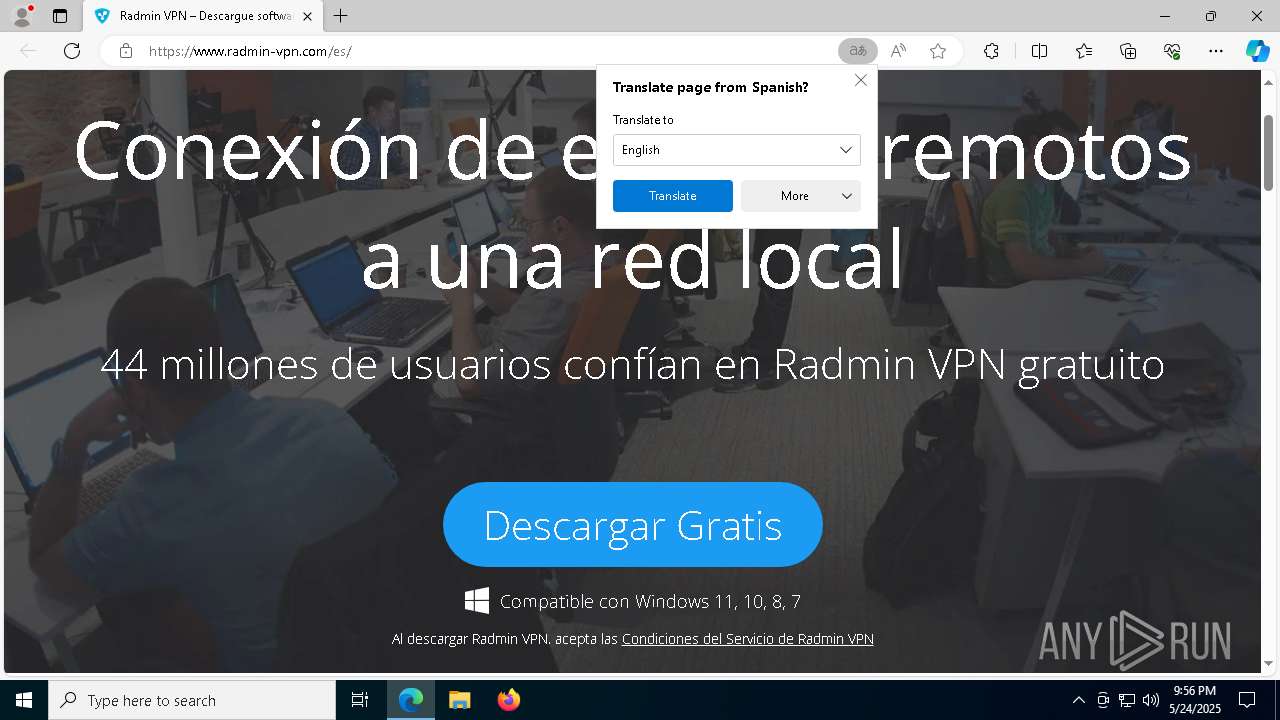Refresh the page
Viewport: 1280px width, 720px height.
(x=72, y=51)
